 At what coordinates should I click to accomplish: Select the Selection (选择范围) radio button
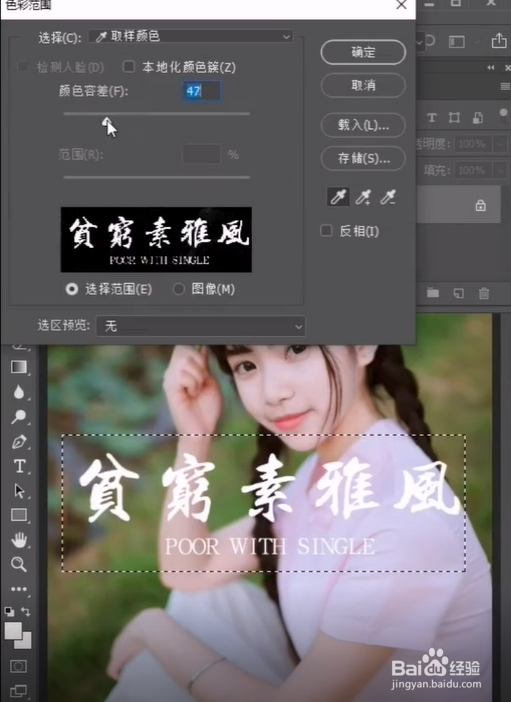click(x=72, y=289)
